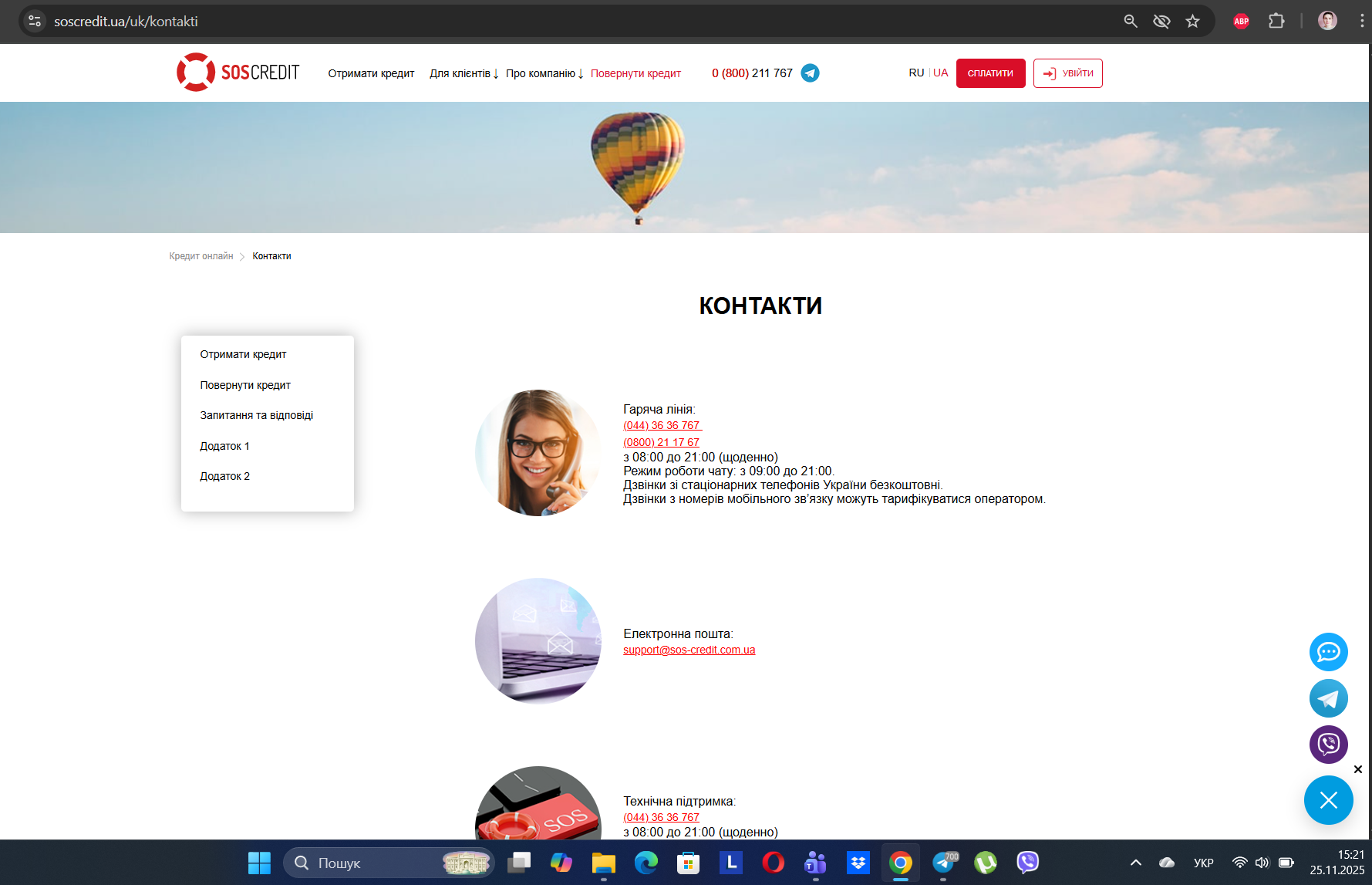The image size is (1372, 885).
Task: Expand the 'Для клієнтів' dropdown menu
Action: pyautogui.click(x=464, y=73)
